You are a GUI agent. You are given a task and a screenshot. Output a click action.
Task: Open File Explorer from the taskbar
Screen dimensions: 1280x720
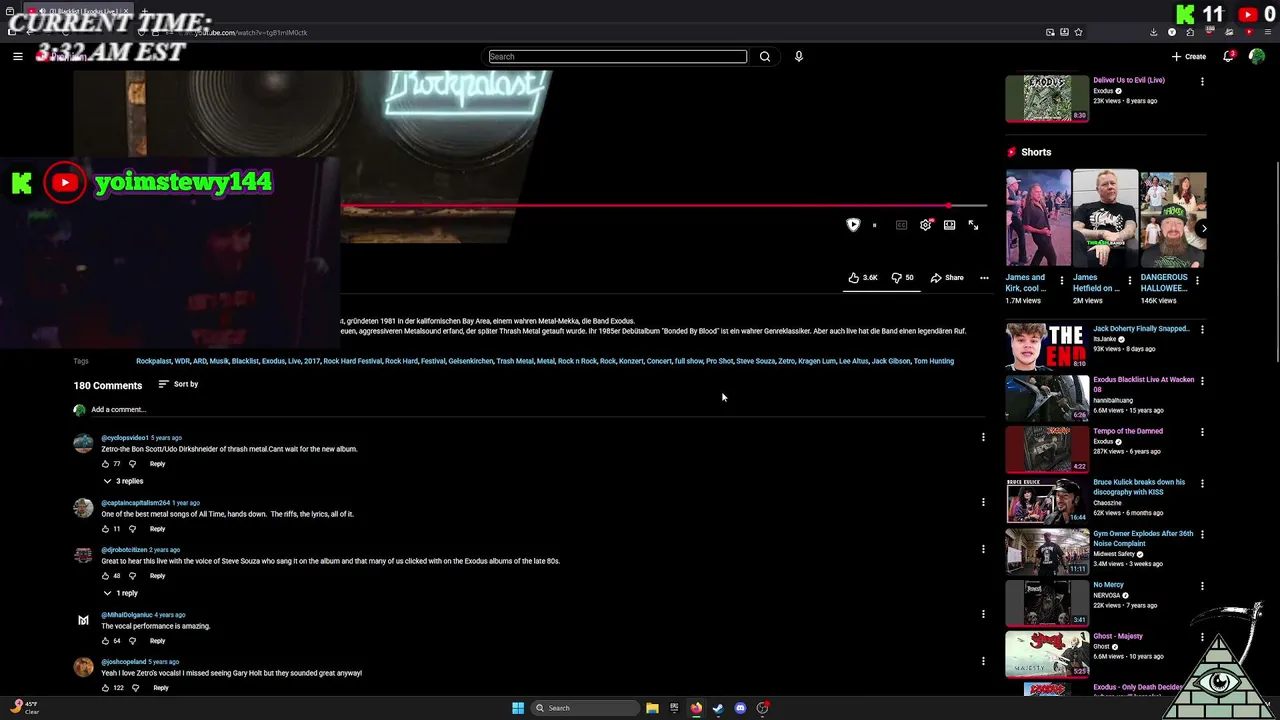point(652,708)
